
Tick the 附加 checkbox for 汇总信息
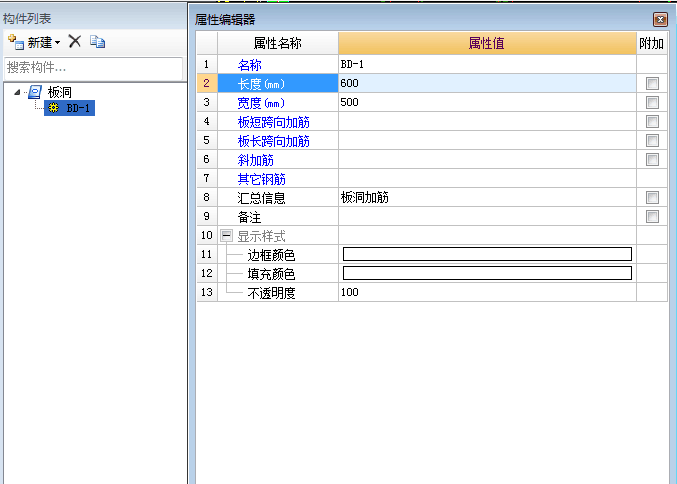pyautogui.click(x=652, y=197)
